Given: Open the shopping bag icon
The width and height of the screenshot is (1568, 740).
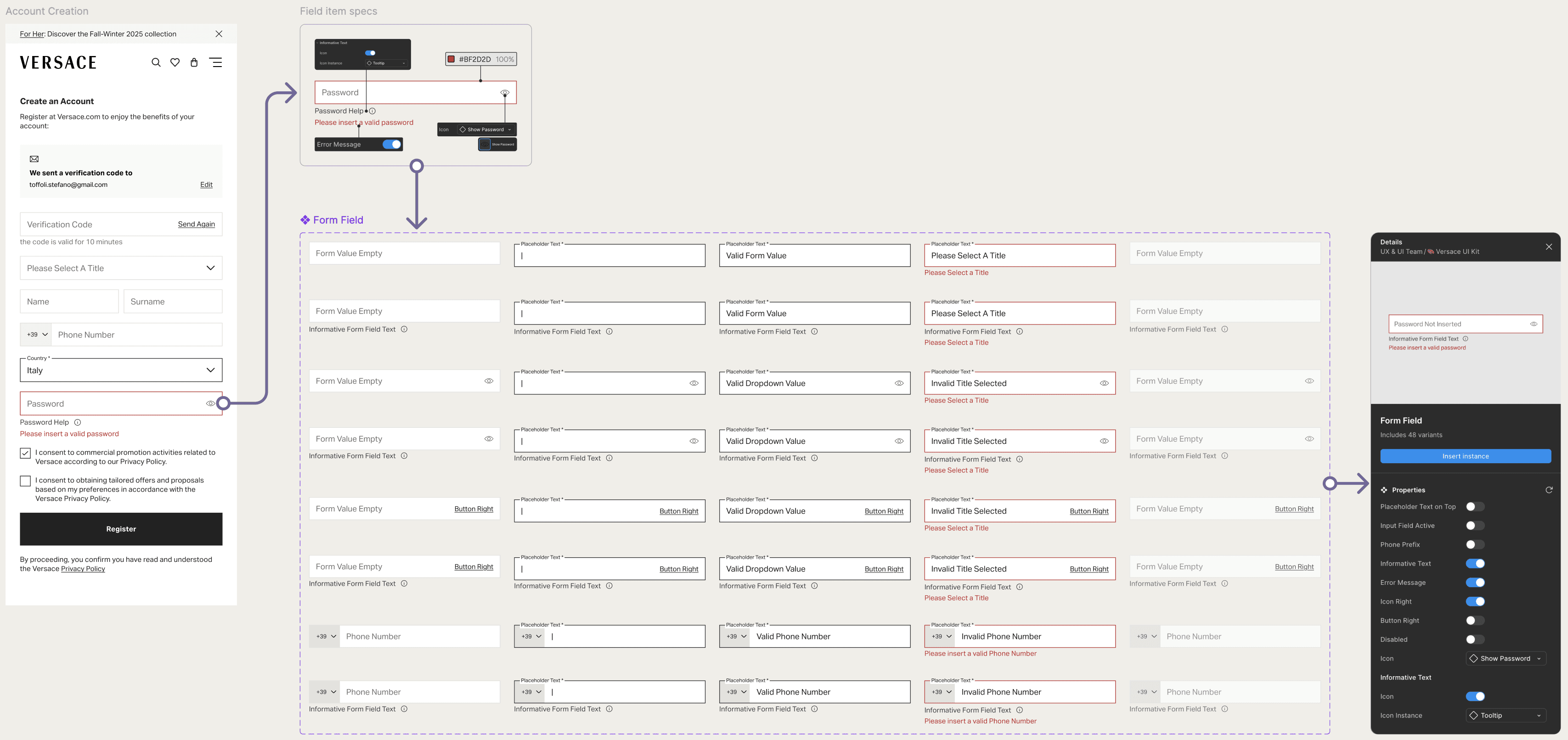Looking at the screenshot, I should (194, 63).
